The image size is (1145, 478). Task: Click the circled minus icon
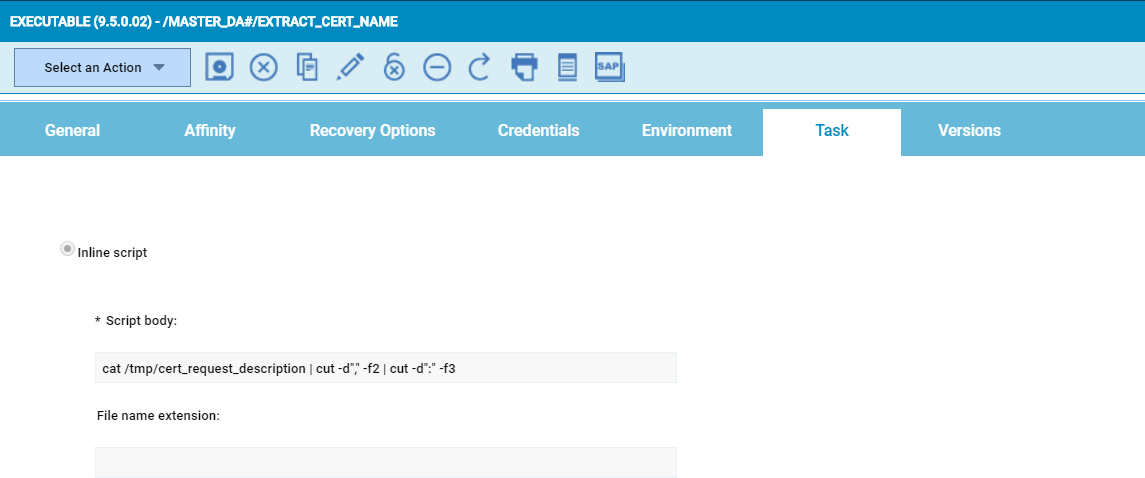(437, 67)
